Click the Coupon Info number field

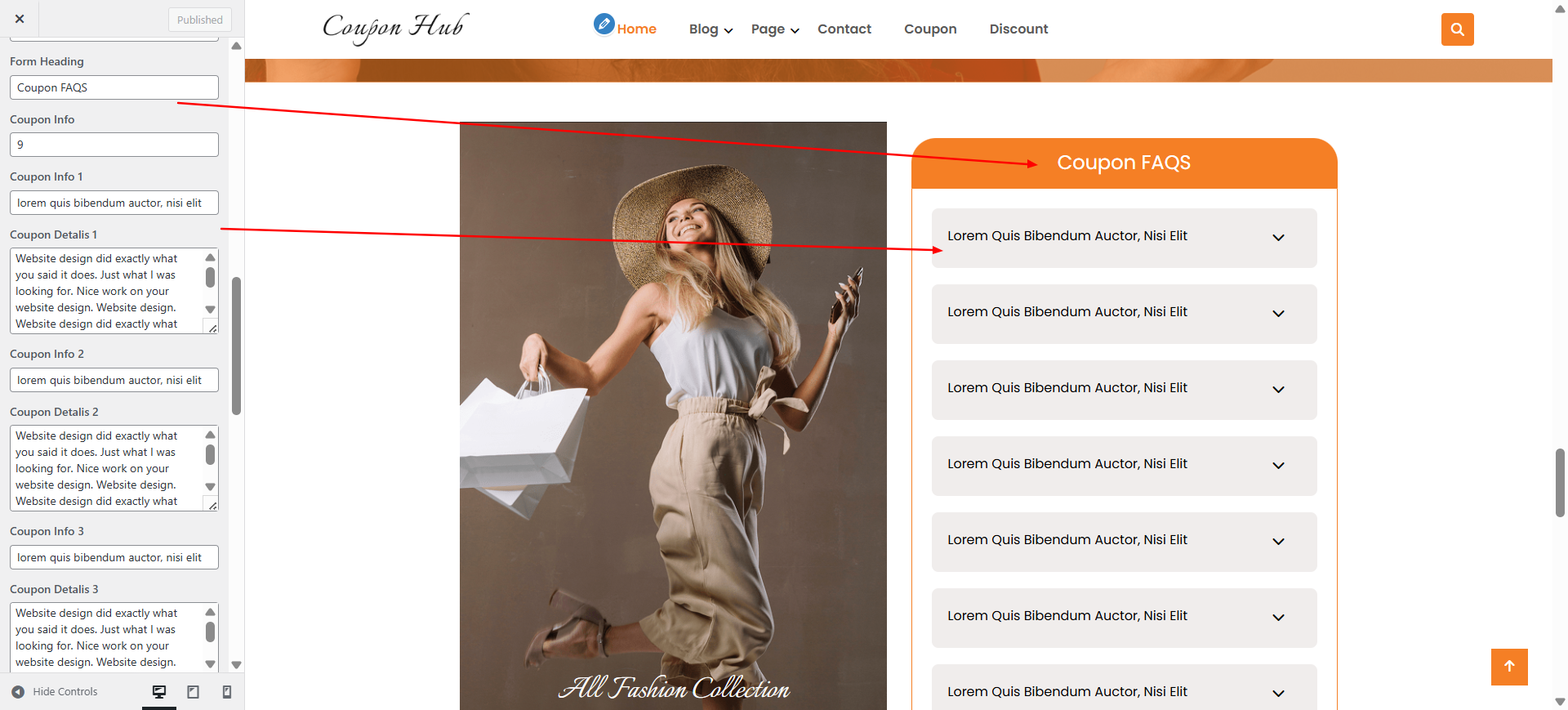pyautogui.click(x=114, y=145)
